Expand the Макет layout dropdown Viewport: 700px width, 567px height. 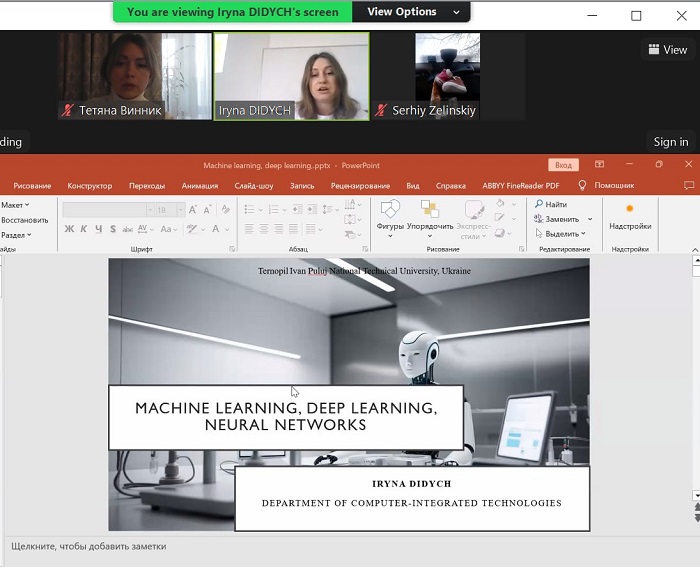[x=16, y=205]
